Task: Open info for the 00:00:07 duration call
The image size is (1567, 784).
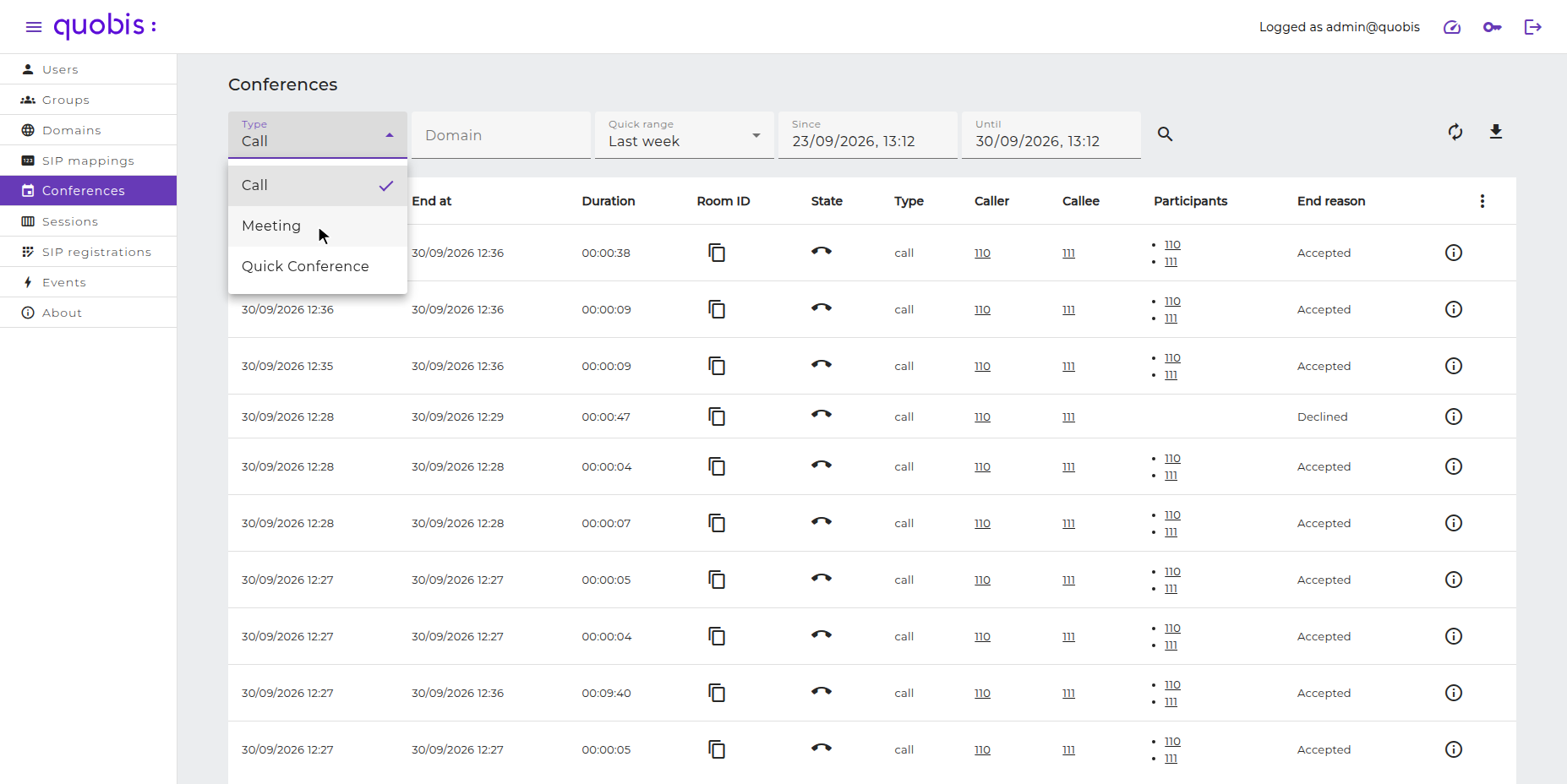Action: [x=1454, y=523]
